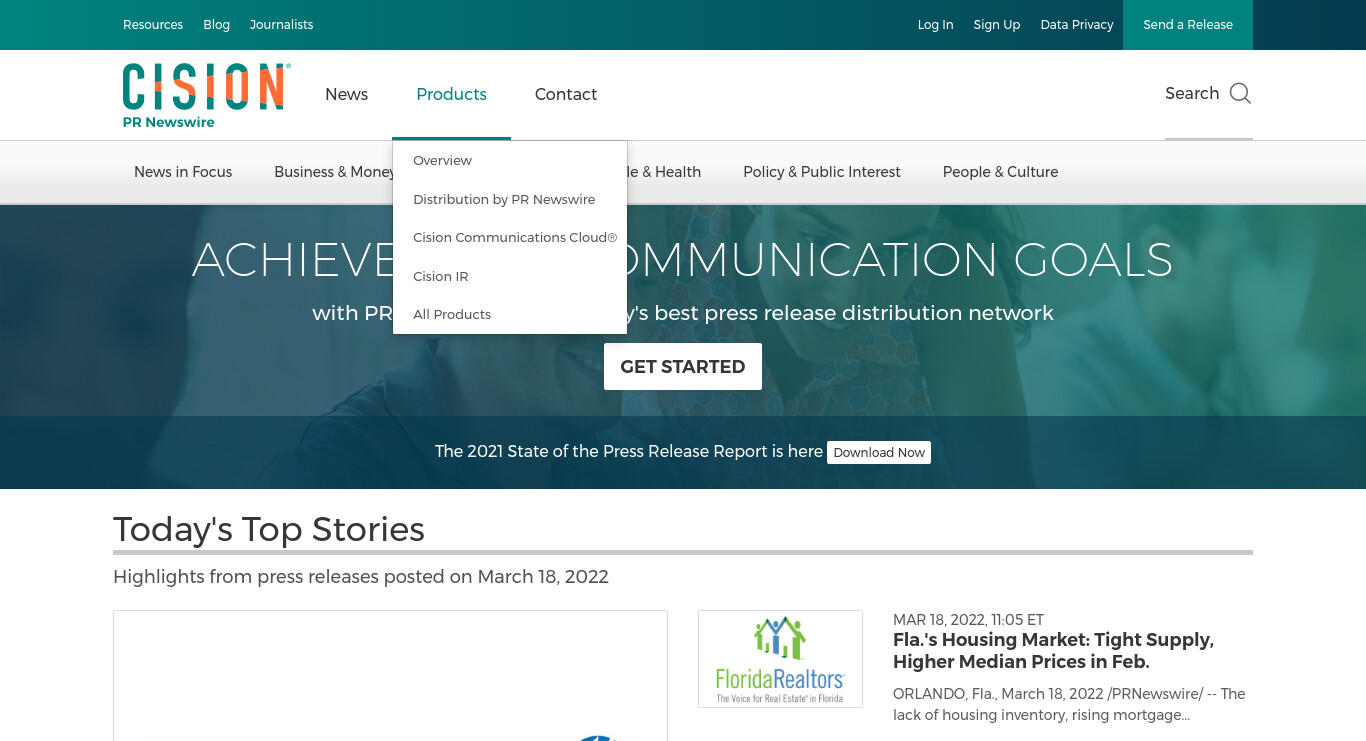This screenshot has height=741, width=1366.
Task: Open the Cision PR Newswire logo
Action: (207, 95)
